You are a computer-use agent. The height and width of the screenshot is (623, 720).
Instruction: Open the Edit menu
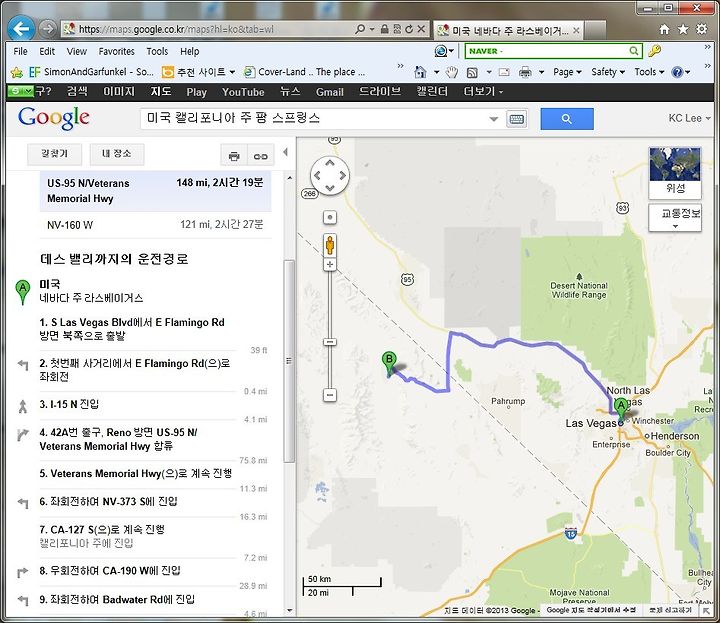click(47, 51)
